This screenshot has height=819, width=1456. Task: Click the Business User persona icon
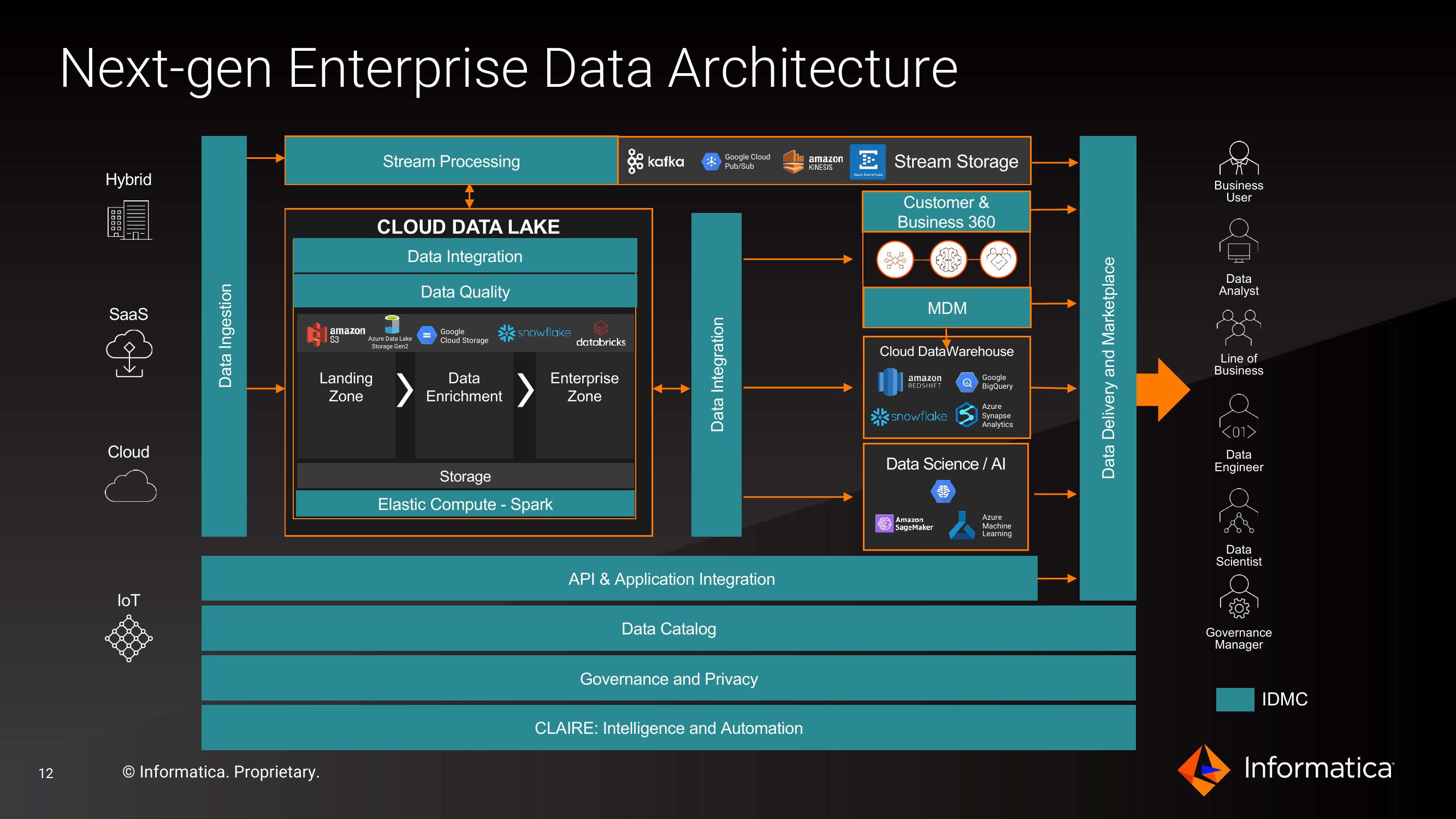click(1239, 158)
